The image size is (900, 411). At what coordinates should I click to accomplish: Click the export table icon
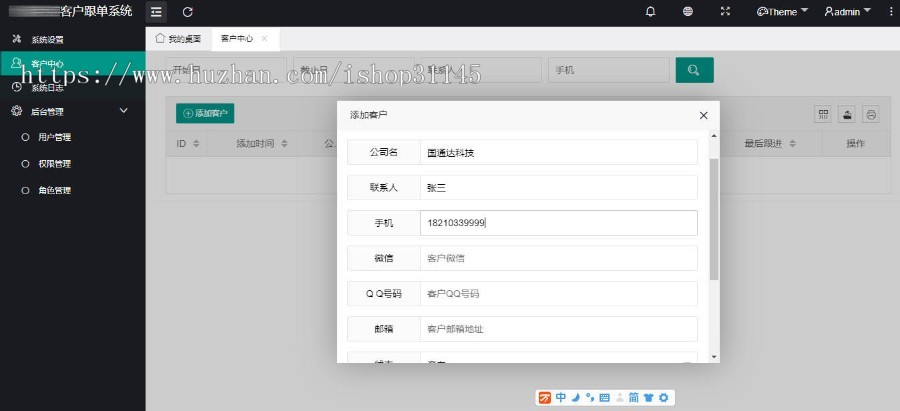[847, 114]
